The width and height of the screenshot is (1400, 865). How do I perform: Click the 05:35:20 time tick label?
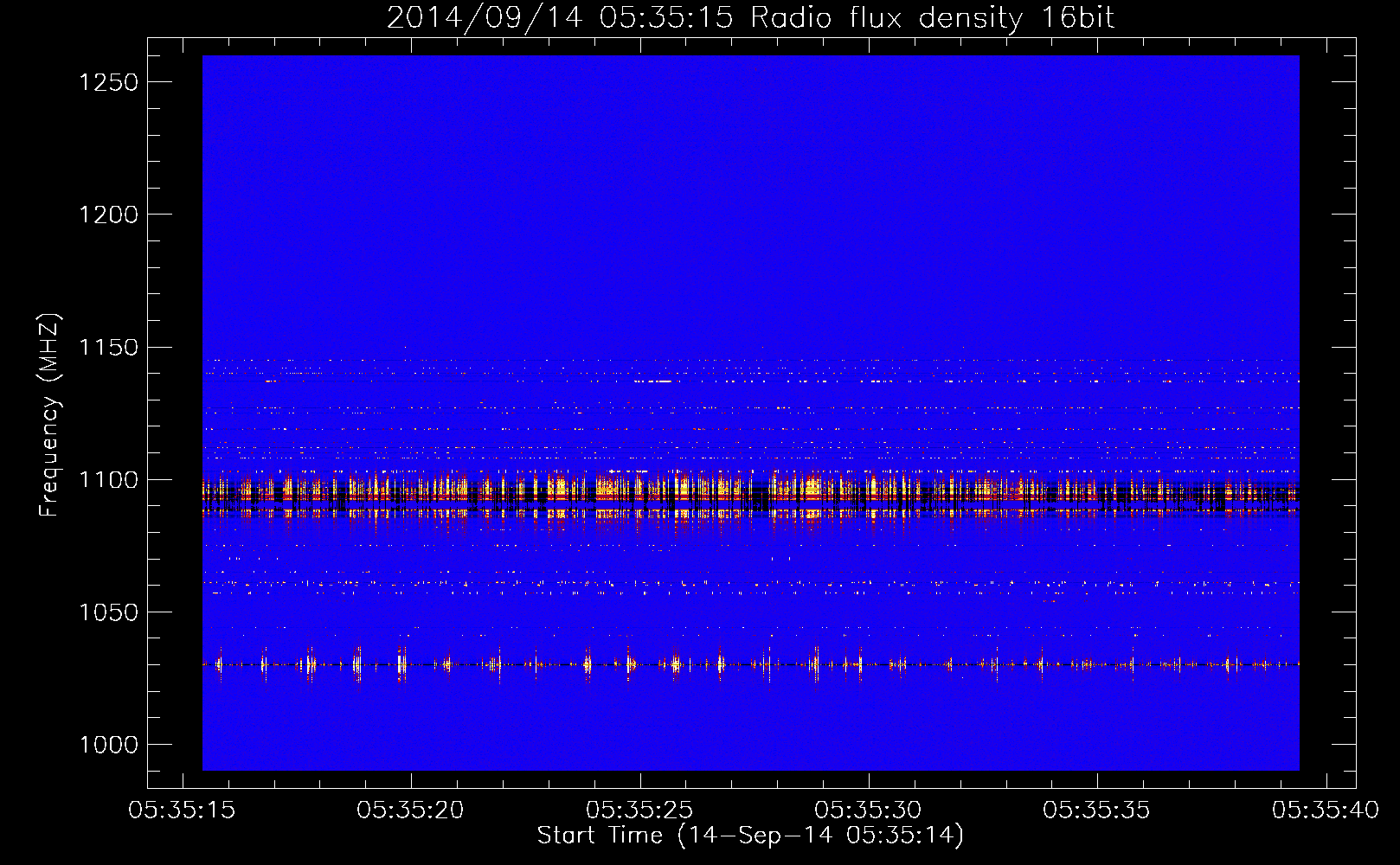pyautogui.click(x=410, y=811)
